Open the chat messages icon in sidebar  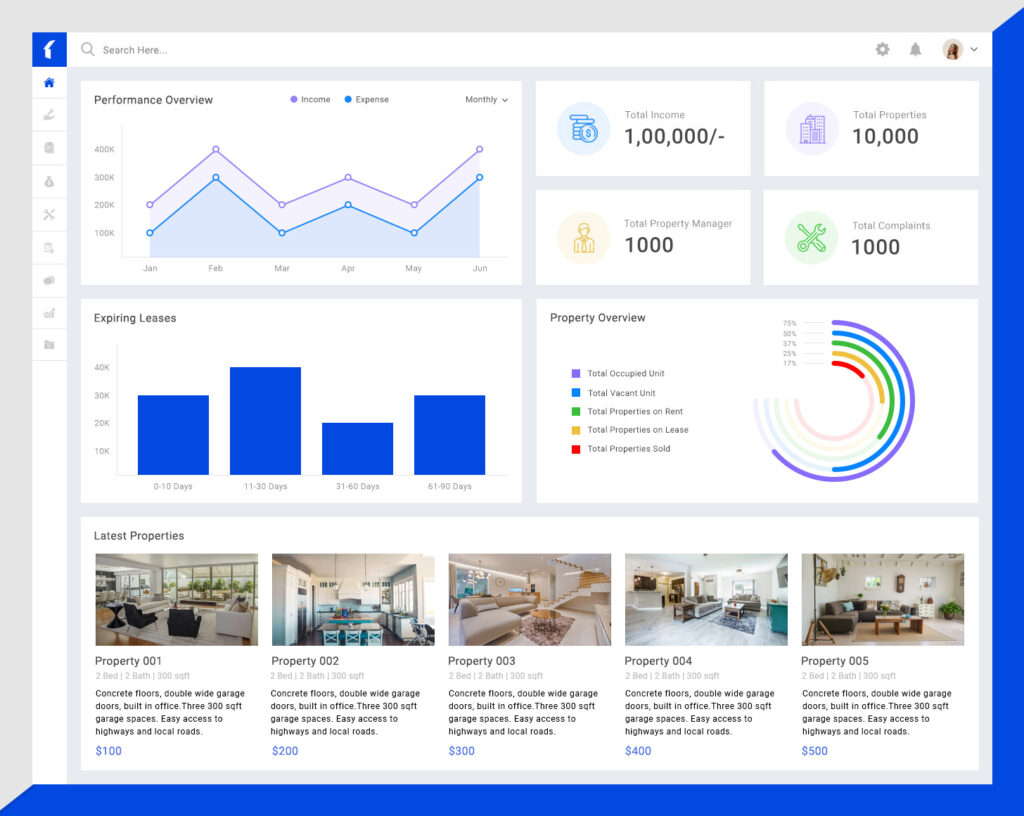49,280
